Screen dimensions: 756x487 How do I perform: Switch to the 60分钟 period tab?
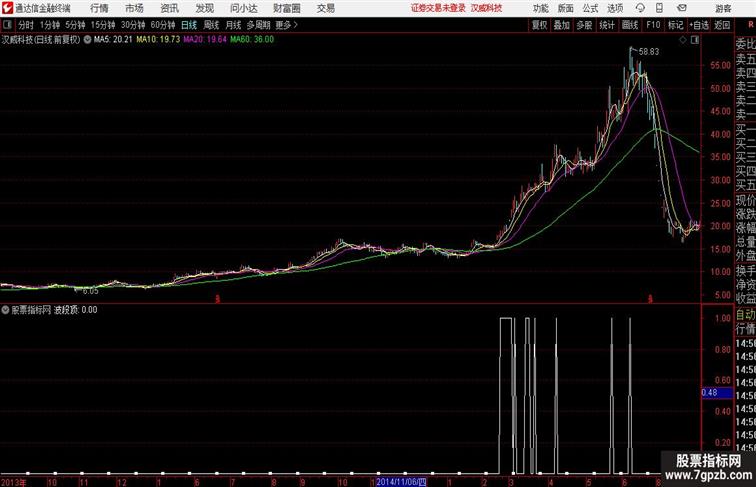(x=163, y=25)
